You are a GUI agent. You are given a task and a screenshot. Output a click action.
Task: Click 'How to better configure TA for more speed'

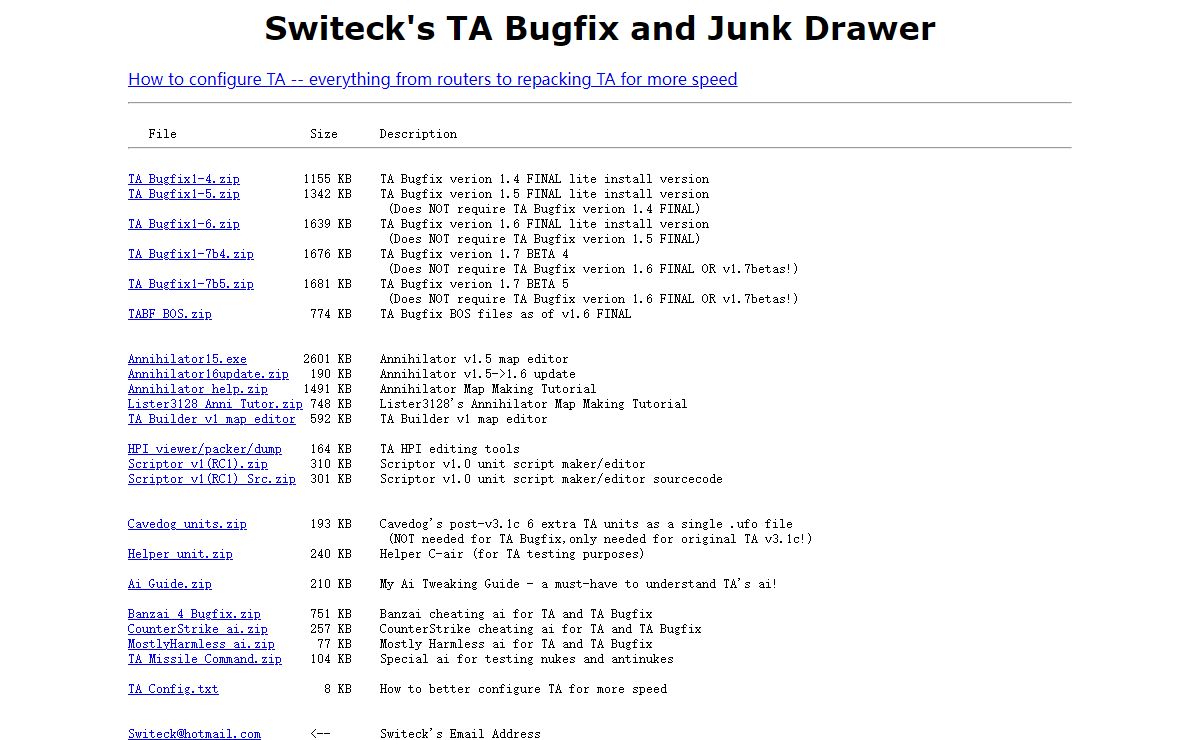523,689
